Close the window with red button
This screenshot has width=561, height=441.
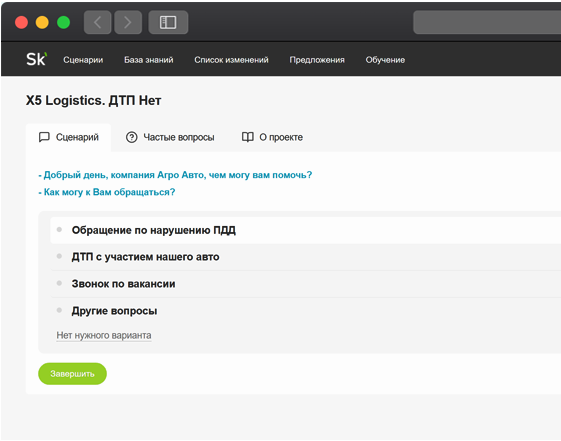(x=21, y=22)
